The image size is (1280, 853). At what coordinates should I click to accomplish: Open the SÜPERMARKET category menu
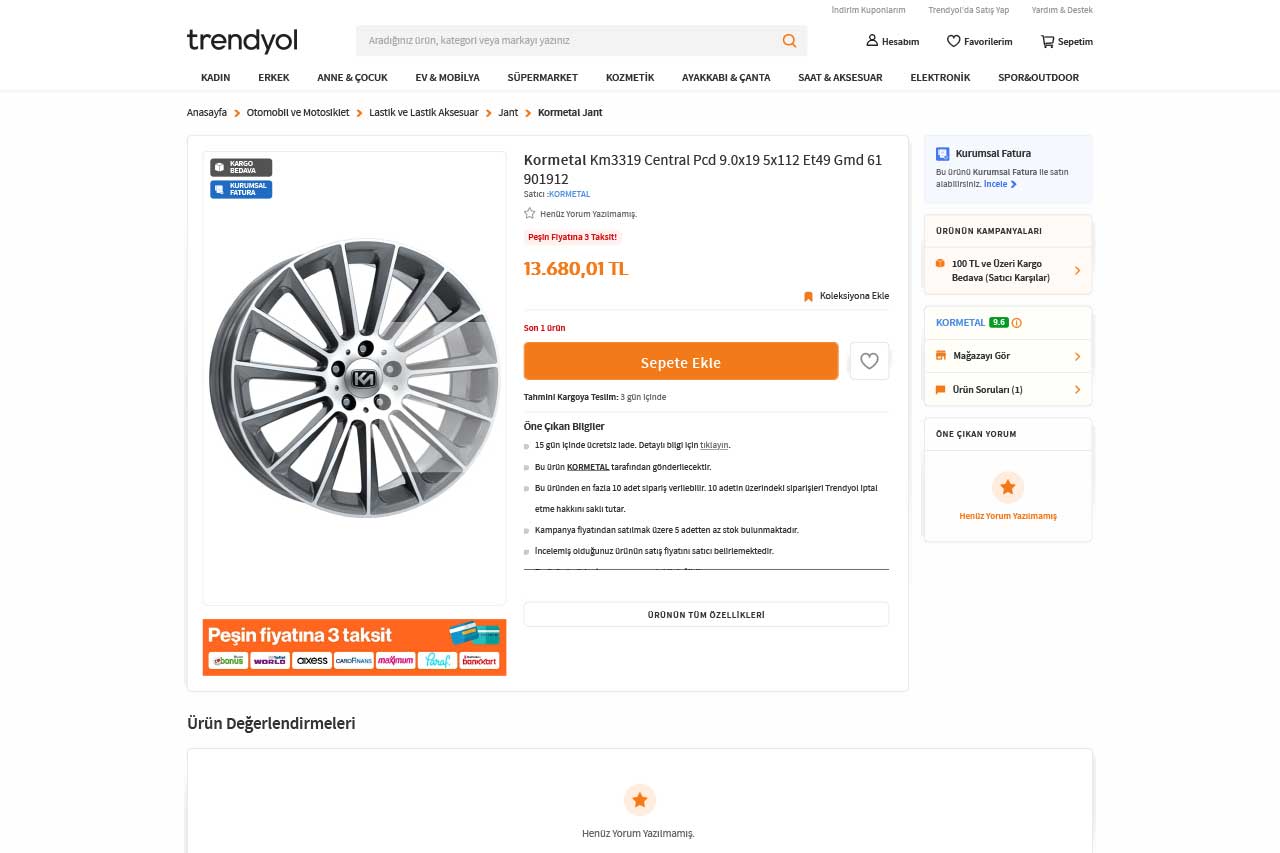point(542,77)
